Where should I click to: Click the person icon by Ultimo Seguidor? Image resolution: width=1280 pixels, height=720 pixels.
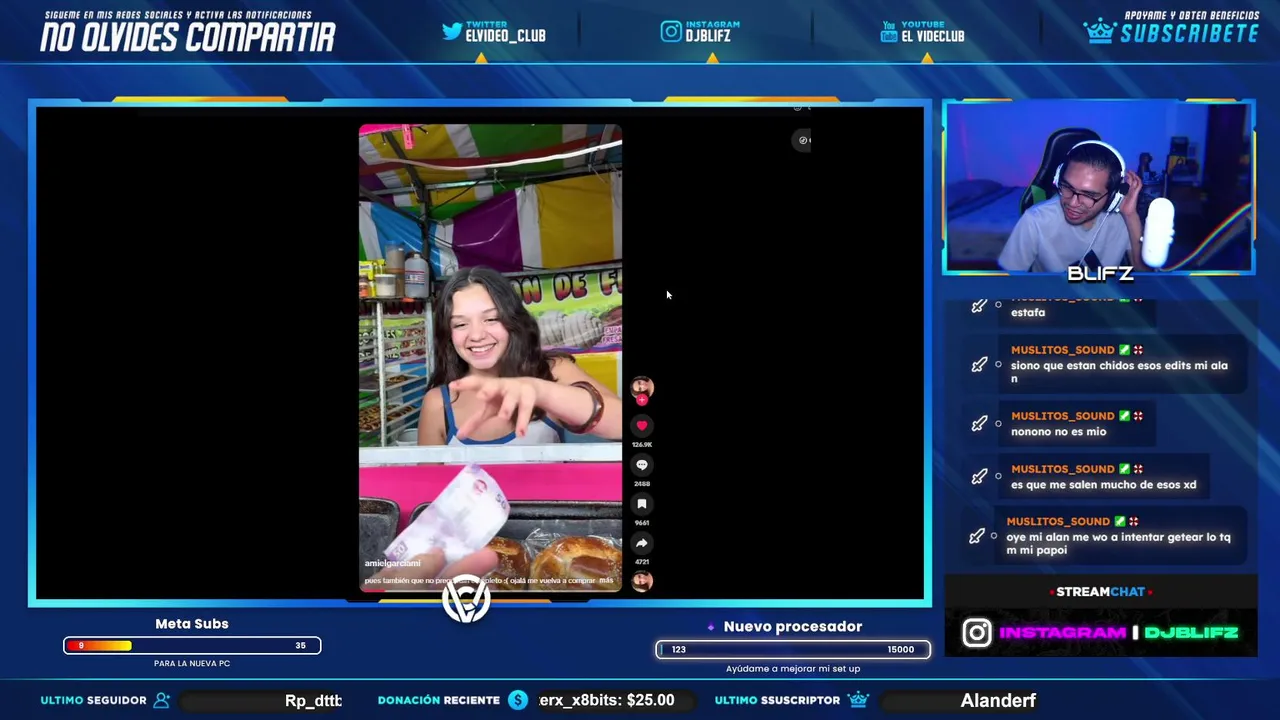[x=162, y=700]
